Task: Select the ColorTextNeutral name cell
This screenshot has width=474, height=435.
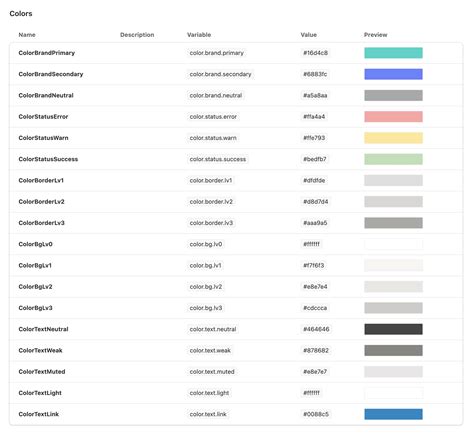Action: (x=43, y=329)
